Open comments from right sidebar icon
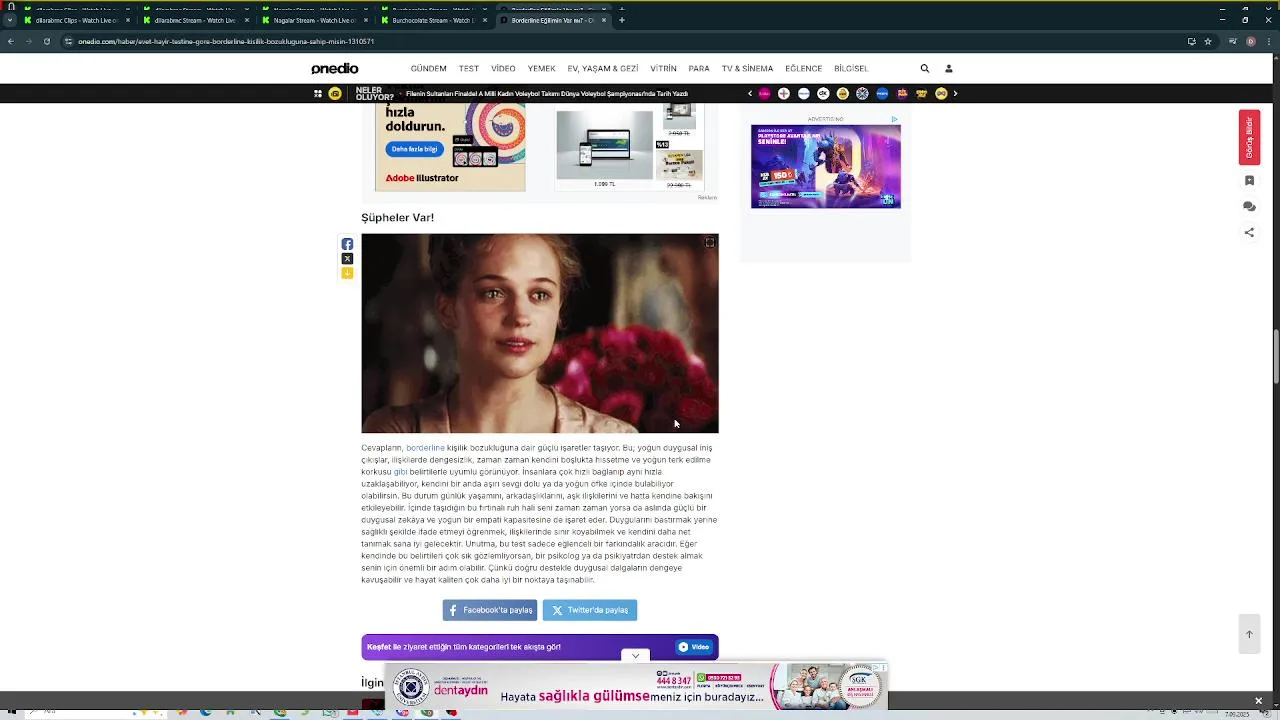1280x720 pixels. click(x=1249, y=206)
